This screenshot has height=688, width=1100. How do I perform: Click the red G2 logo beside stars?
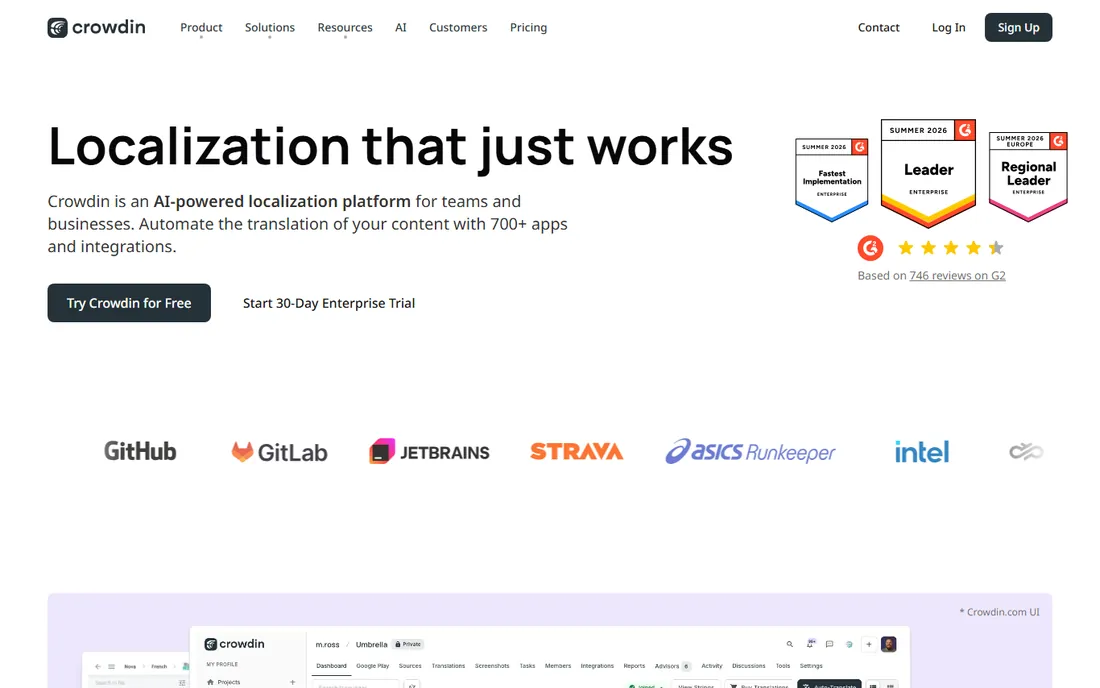click(x=870, y=248)
